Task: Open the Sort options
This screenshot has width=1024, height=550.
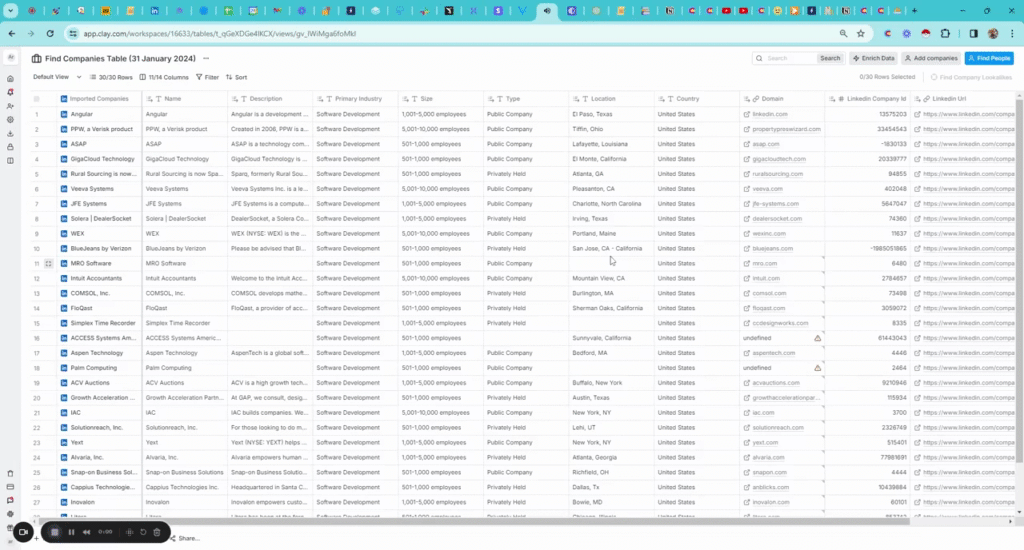Action: (x=237, y=77)
